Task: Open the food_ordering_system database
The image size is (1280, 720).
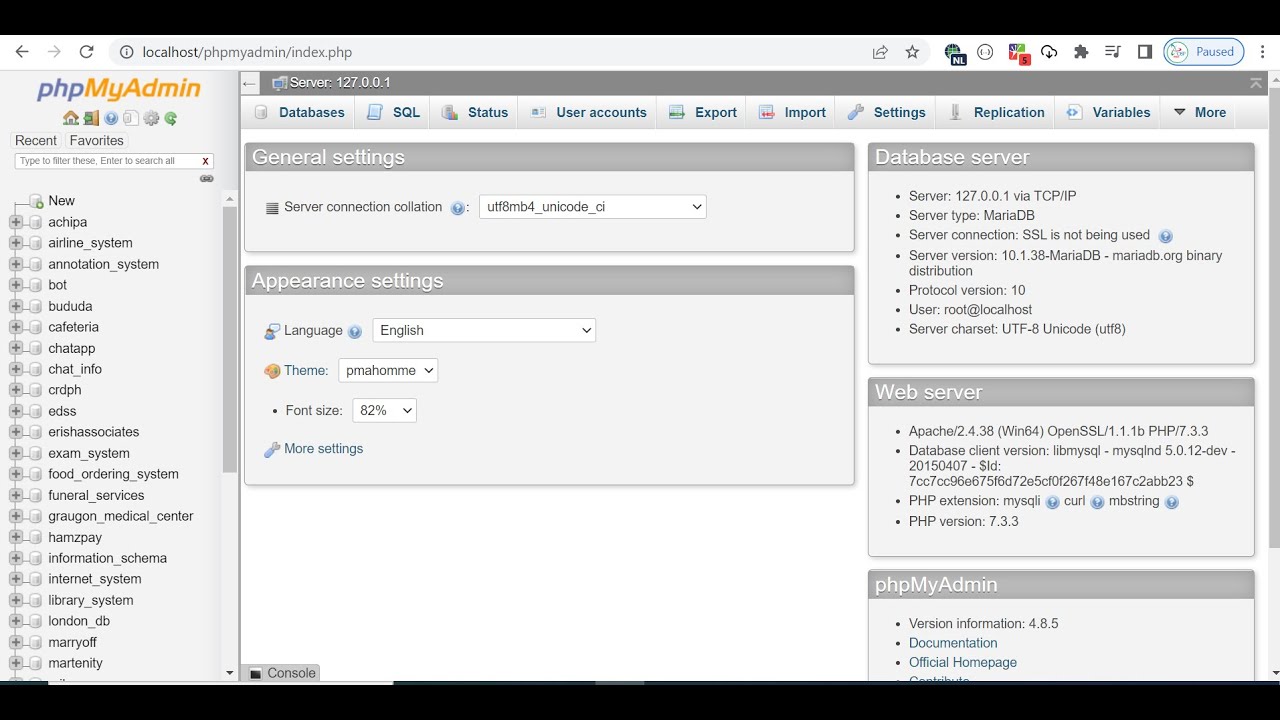Action: 113,474
